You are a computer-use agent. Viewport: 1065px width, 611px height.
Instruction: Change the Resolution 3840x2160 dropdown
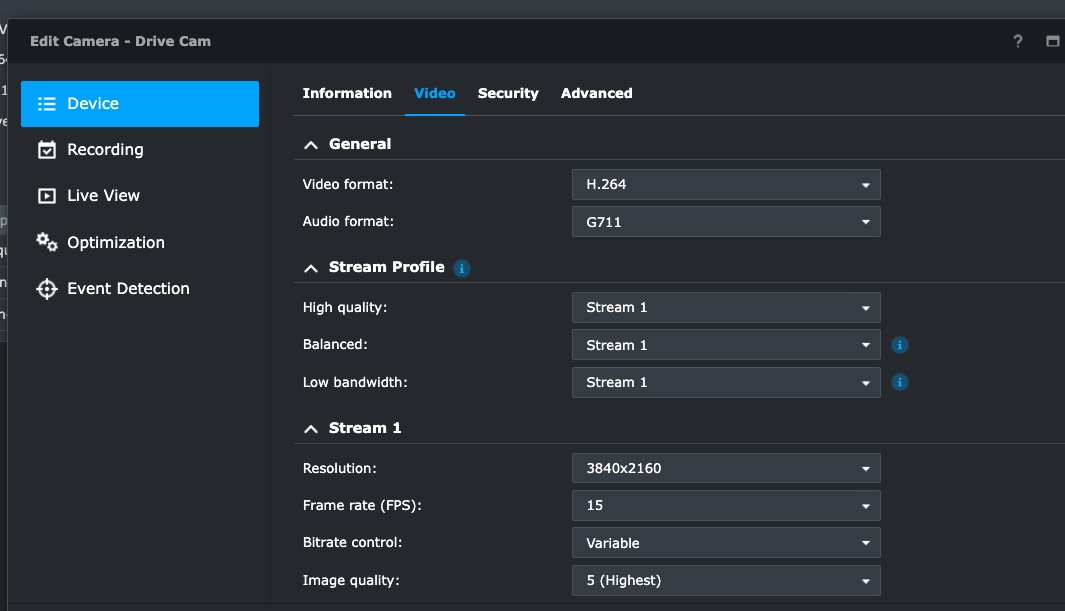pyautogui.click(x=726, y=468)
